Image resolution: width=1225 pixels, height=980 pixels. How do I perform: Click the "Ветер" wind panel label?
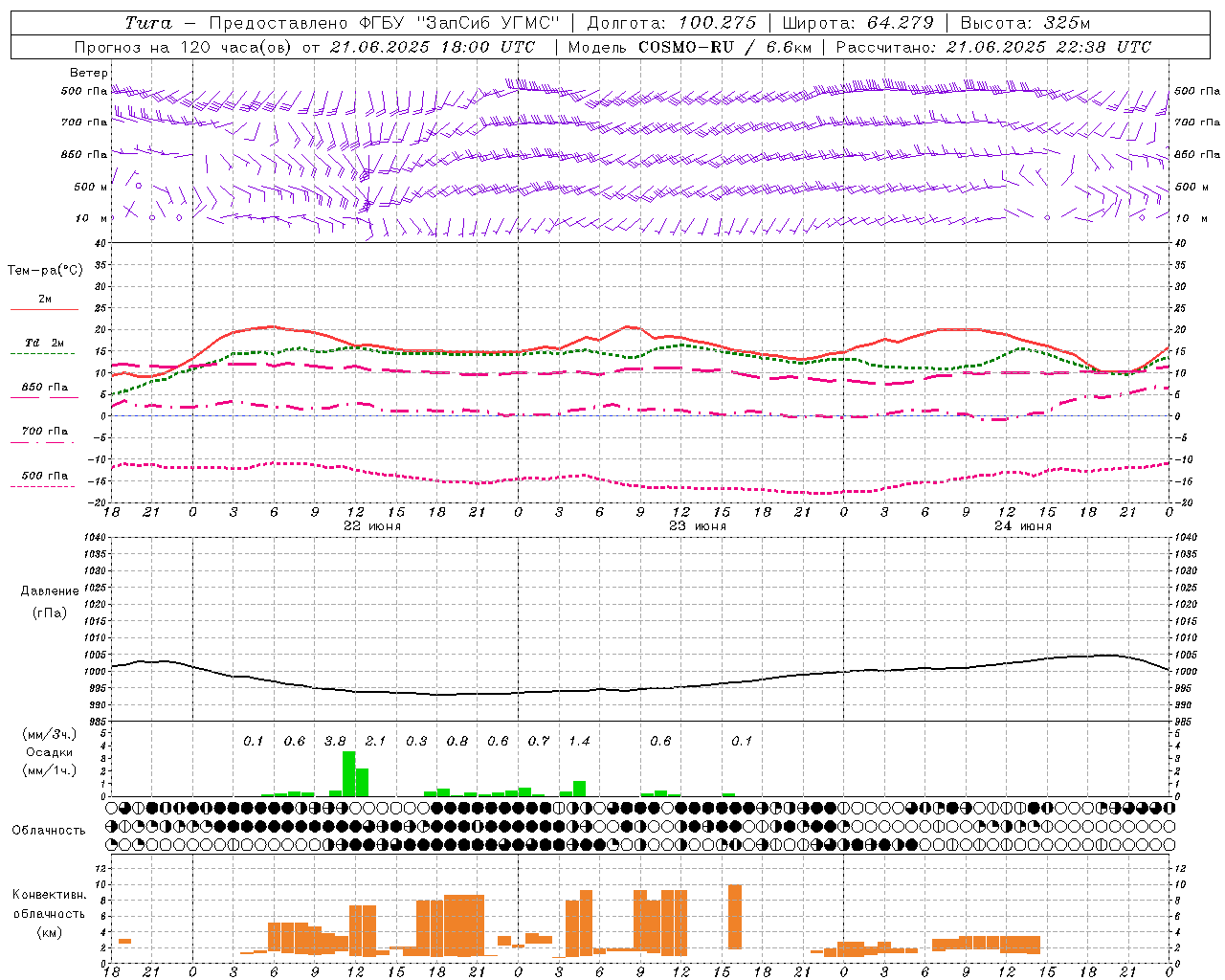coord(89,73)
